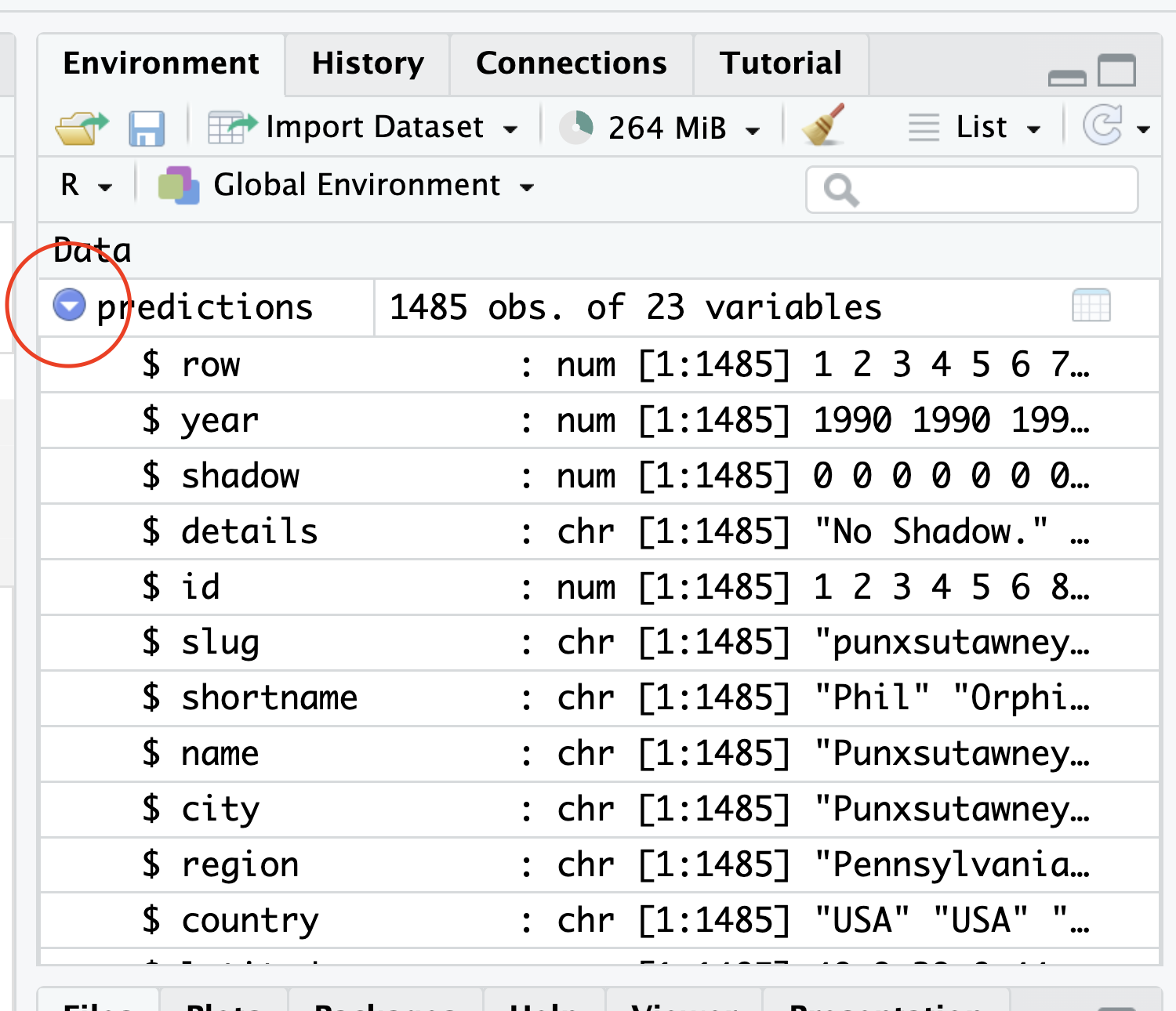Click the '1485 obs. of 23 variables' text
The height and width of the screenshot is (1011, 1176).
635,307
